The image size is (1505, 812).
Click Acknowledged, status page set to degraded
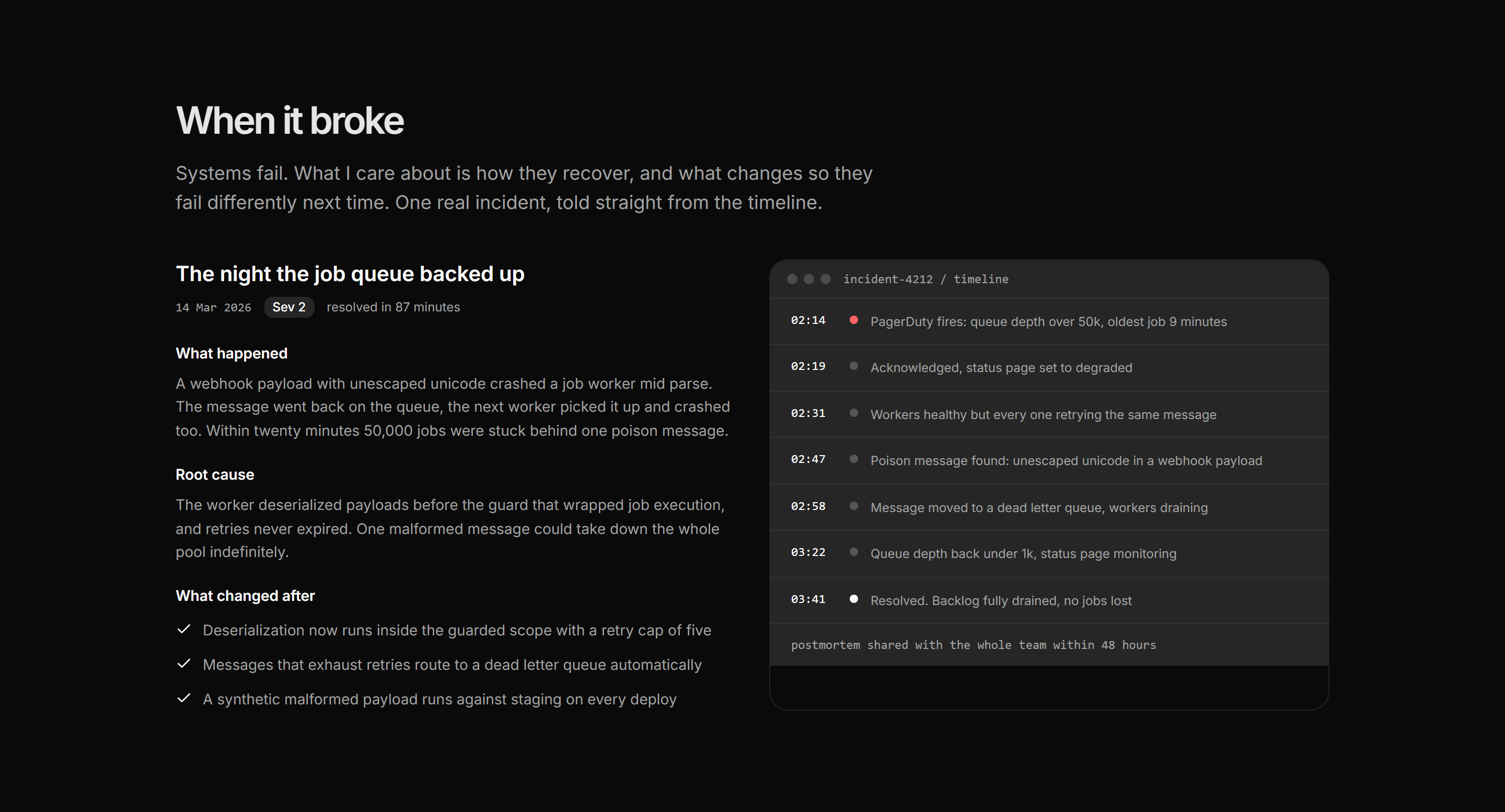point(1001,368)
